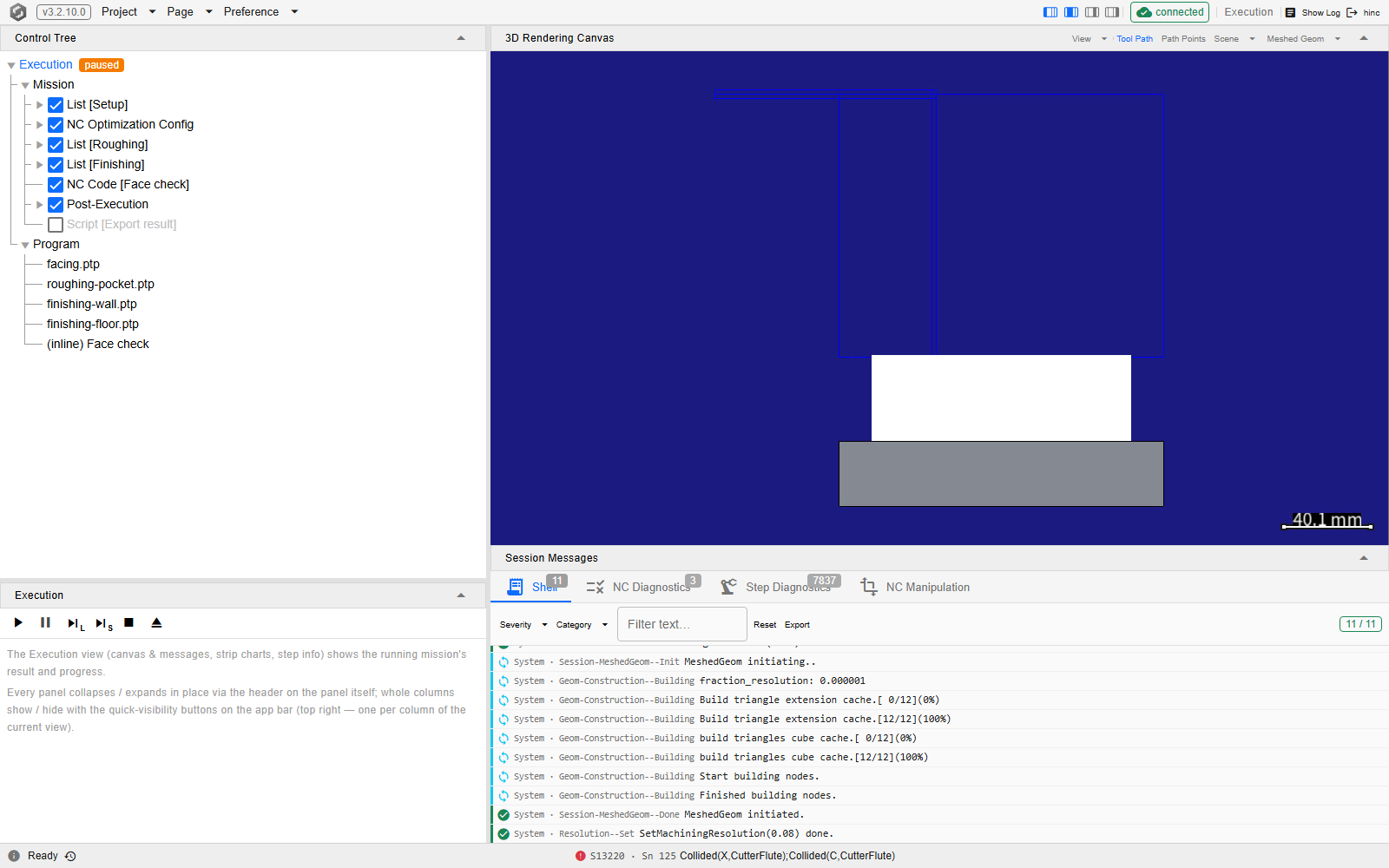Uncheck the List [Setup] checkbox
The height and width of the screenshot is (868, 1389).
[x=56, y=105]
